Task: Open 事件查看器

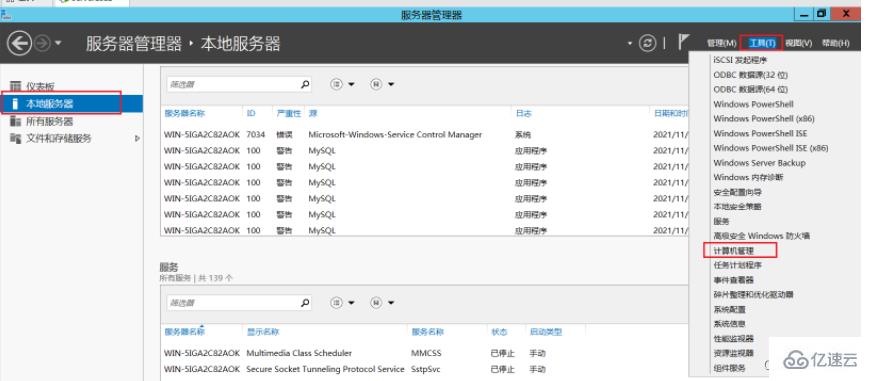Action: pos(733,280)
